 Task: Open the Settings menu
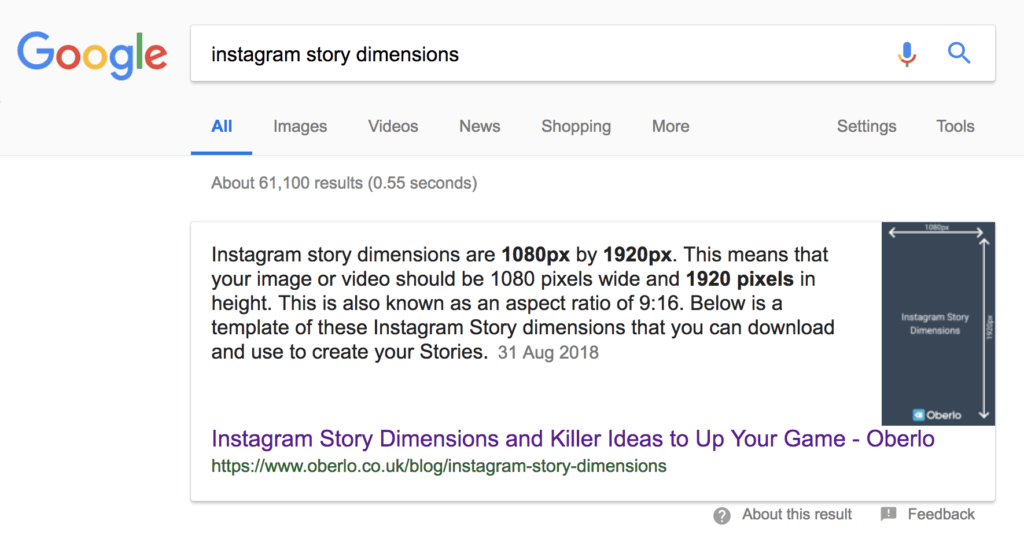(867, 127)
